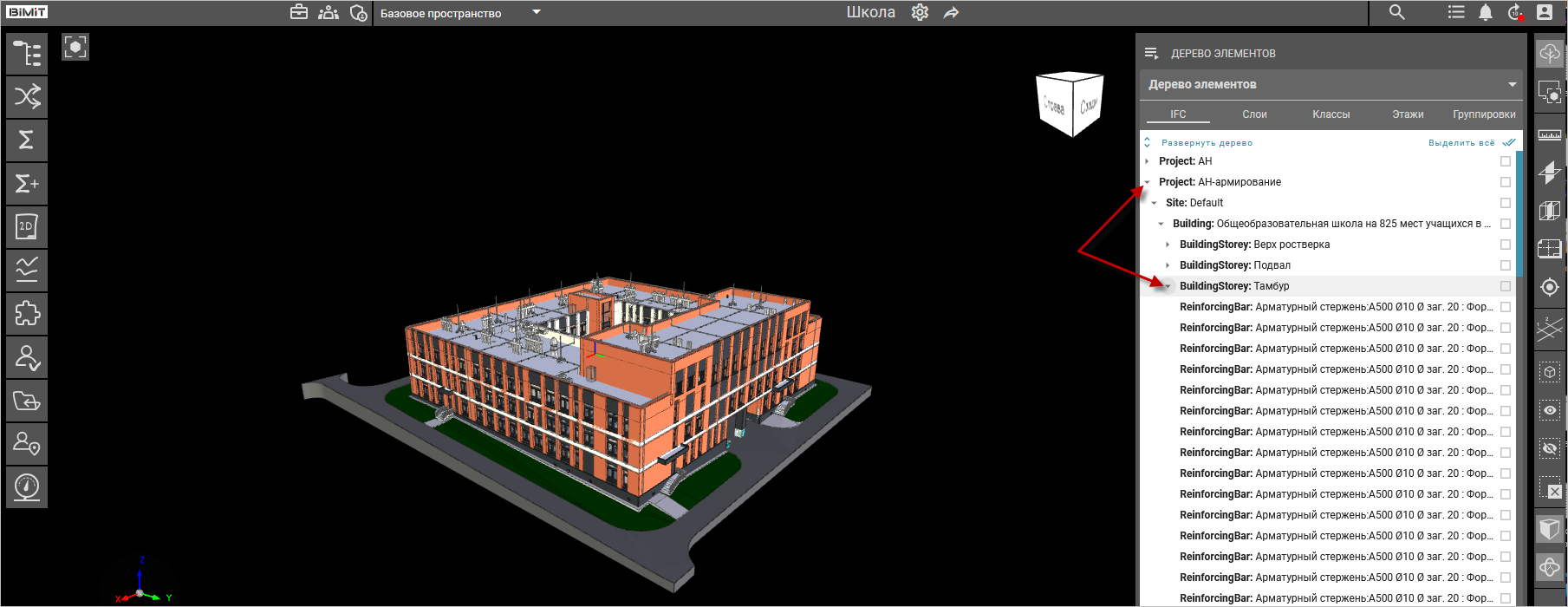Image resolution: width=1568 pixels, height=607 pixels.
Task: Click the notifications bell icon
Action: point(1486,12)
